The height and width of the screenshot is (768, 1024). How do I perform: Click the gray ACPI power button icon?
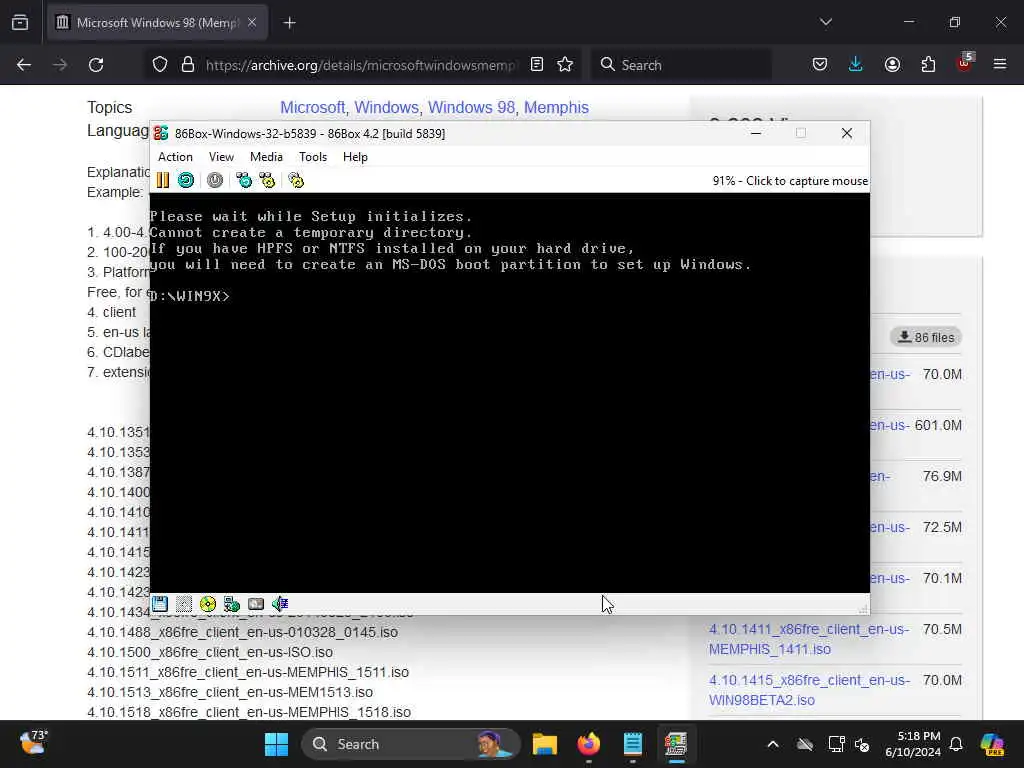coord(215,180)
